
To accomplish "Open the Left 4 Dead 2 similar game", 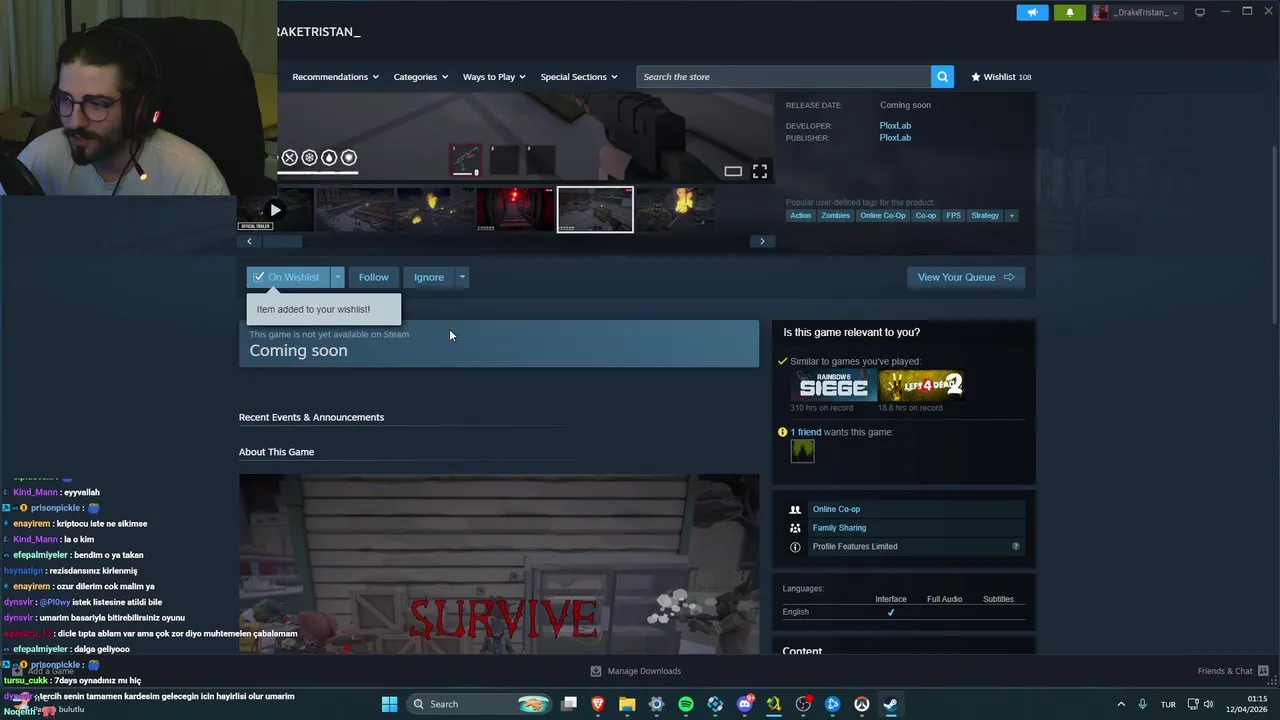I will coord(921,386).
